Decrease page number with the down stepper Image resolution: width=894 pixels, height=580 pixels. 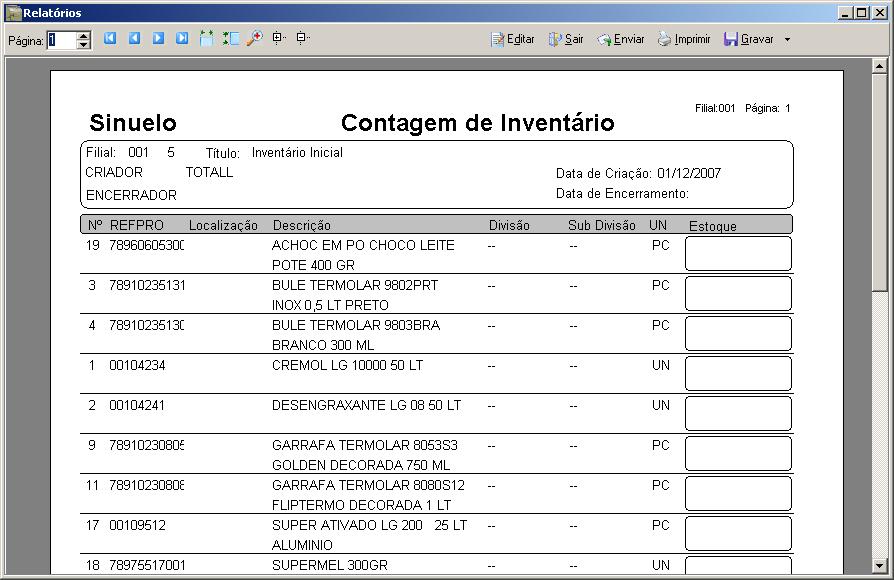pos(82,42)
